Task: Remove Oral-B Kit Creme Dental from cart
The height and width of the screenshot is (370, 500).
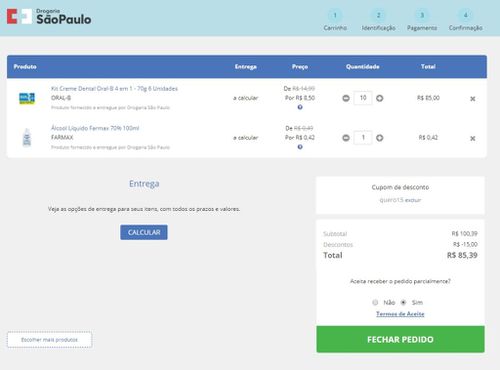Action: (473, 99)
